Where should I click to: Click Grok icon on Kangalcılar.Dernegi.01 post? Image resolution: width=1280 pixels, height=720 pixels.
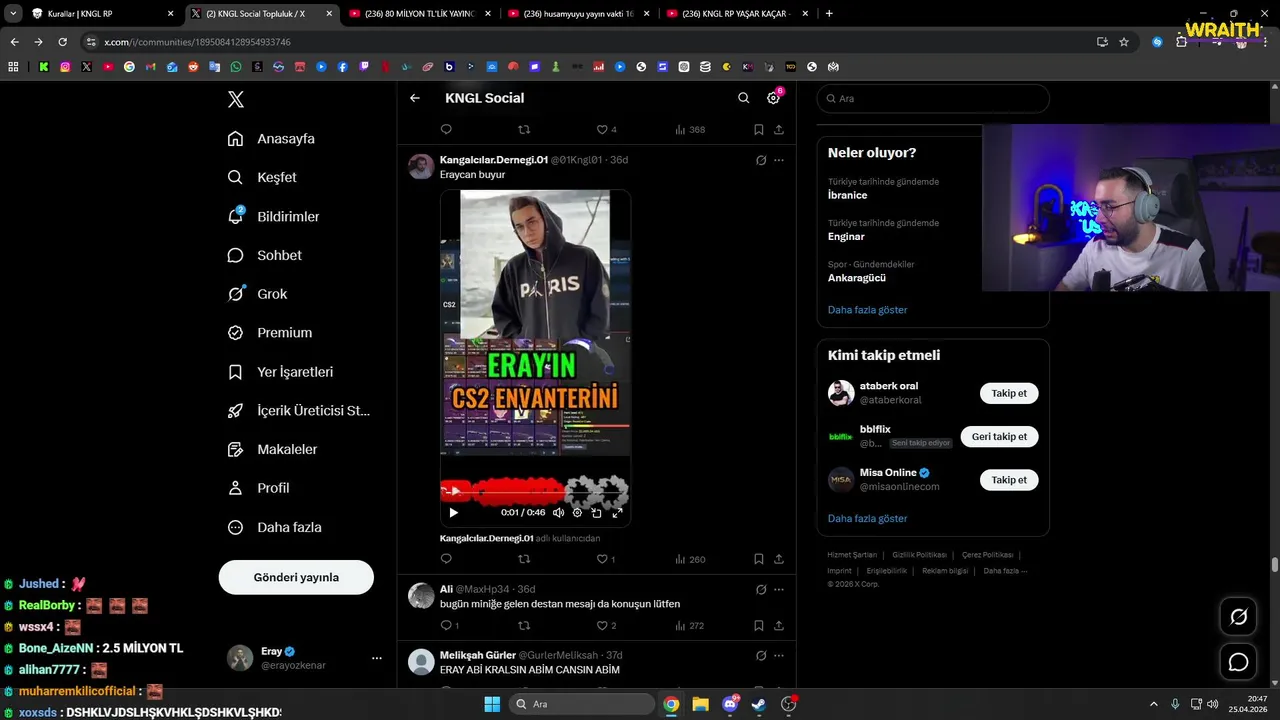[761, 160]
